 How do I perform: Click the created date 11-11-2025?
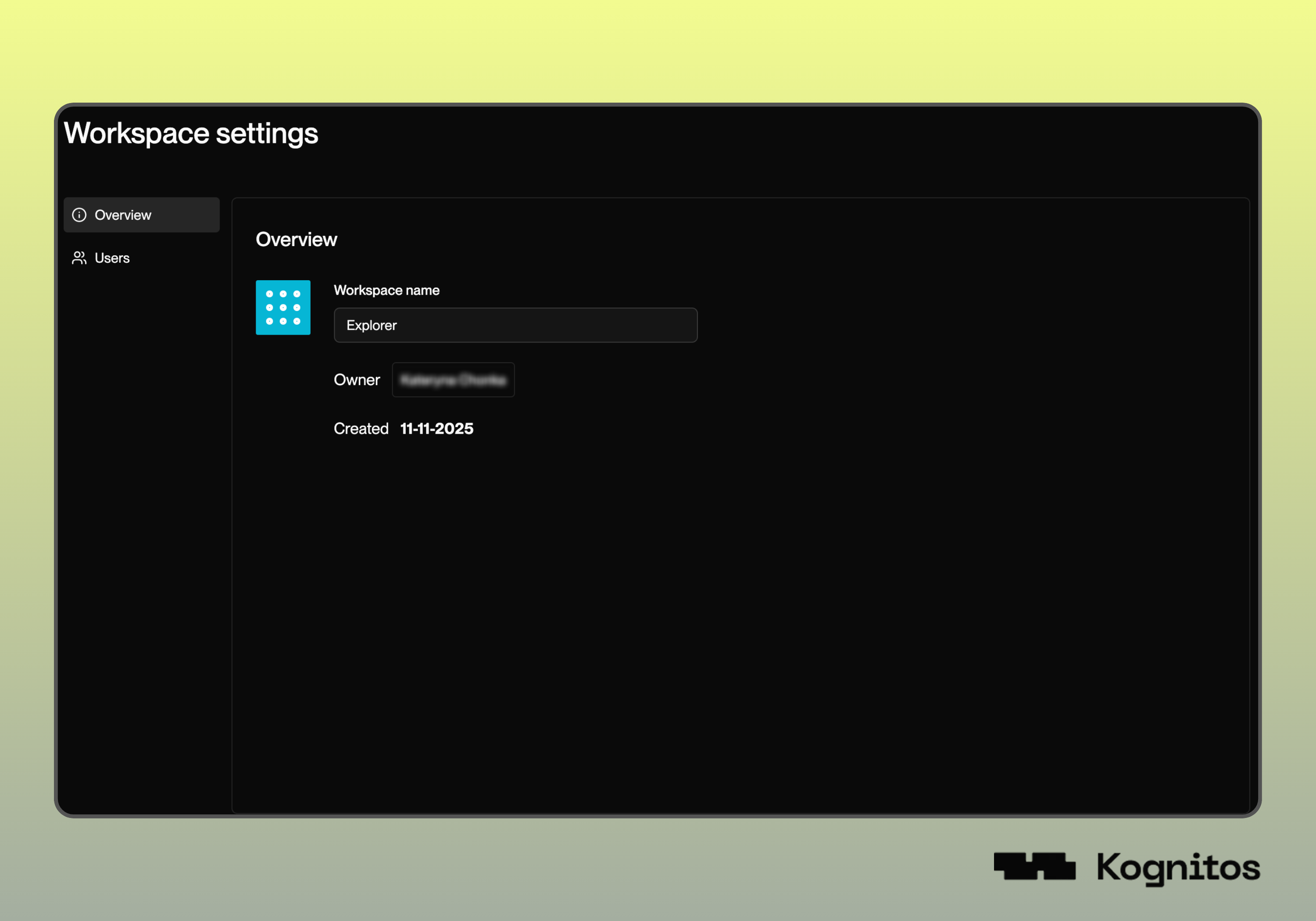(437, 428)
